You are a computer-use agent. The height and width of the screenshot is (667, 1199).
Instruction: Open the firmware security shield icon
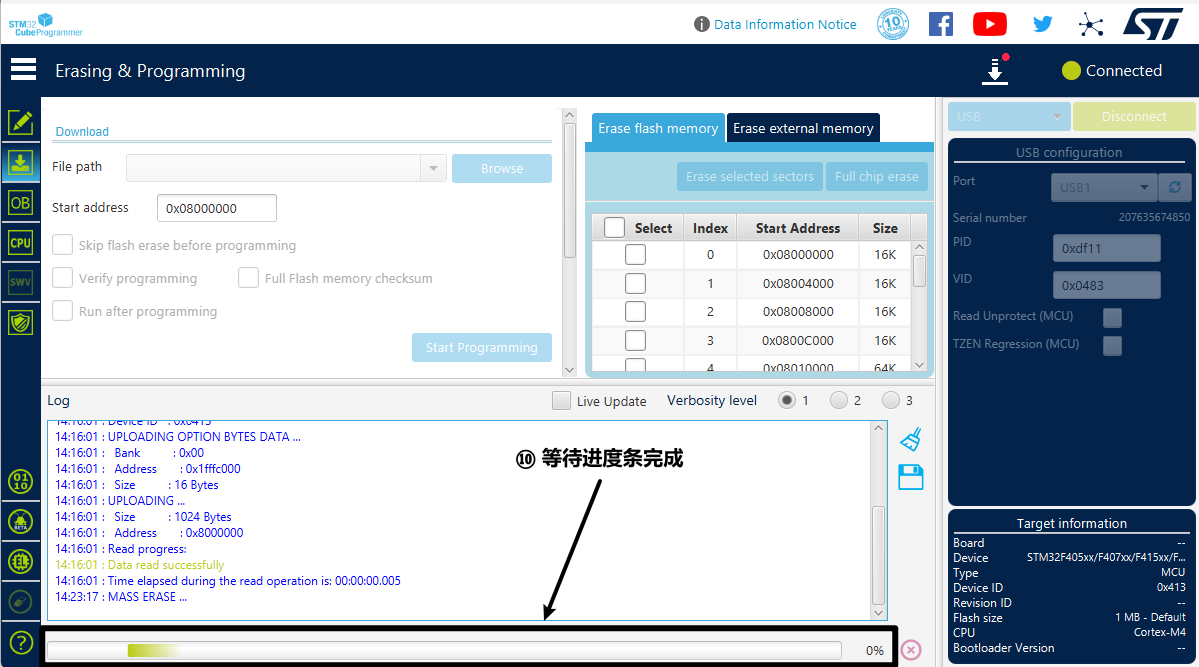20,322
